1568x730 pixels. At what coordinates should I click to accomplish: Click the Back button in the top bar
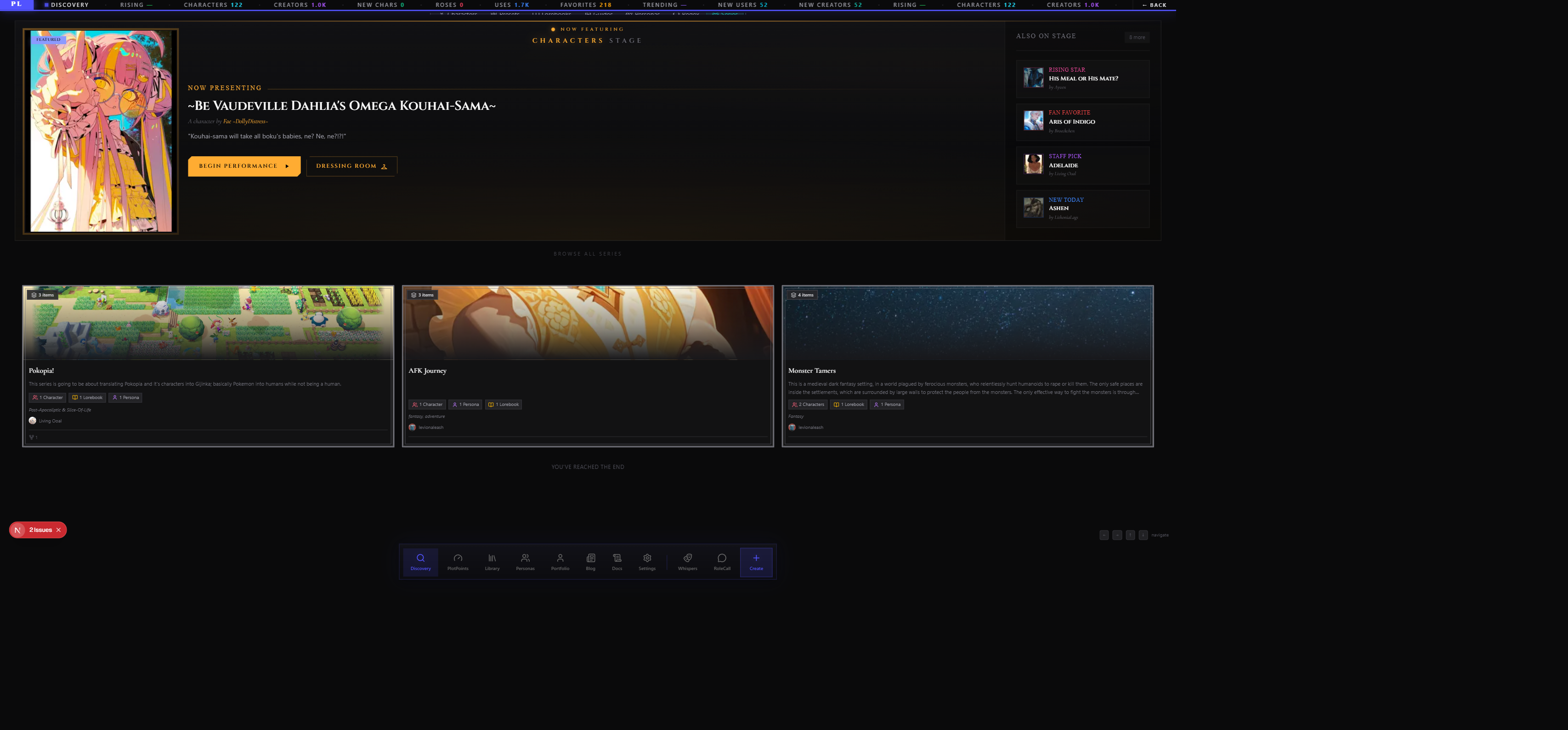pos(1154,5)
